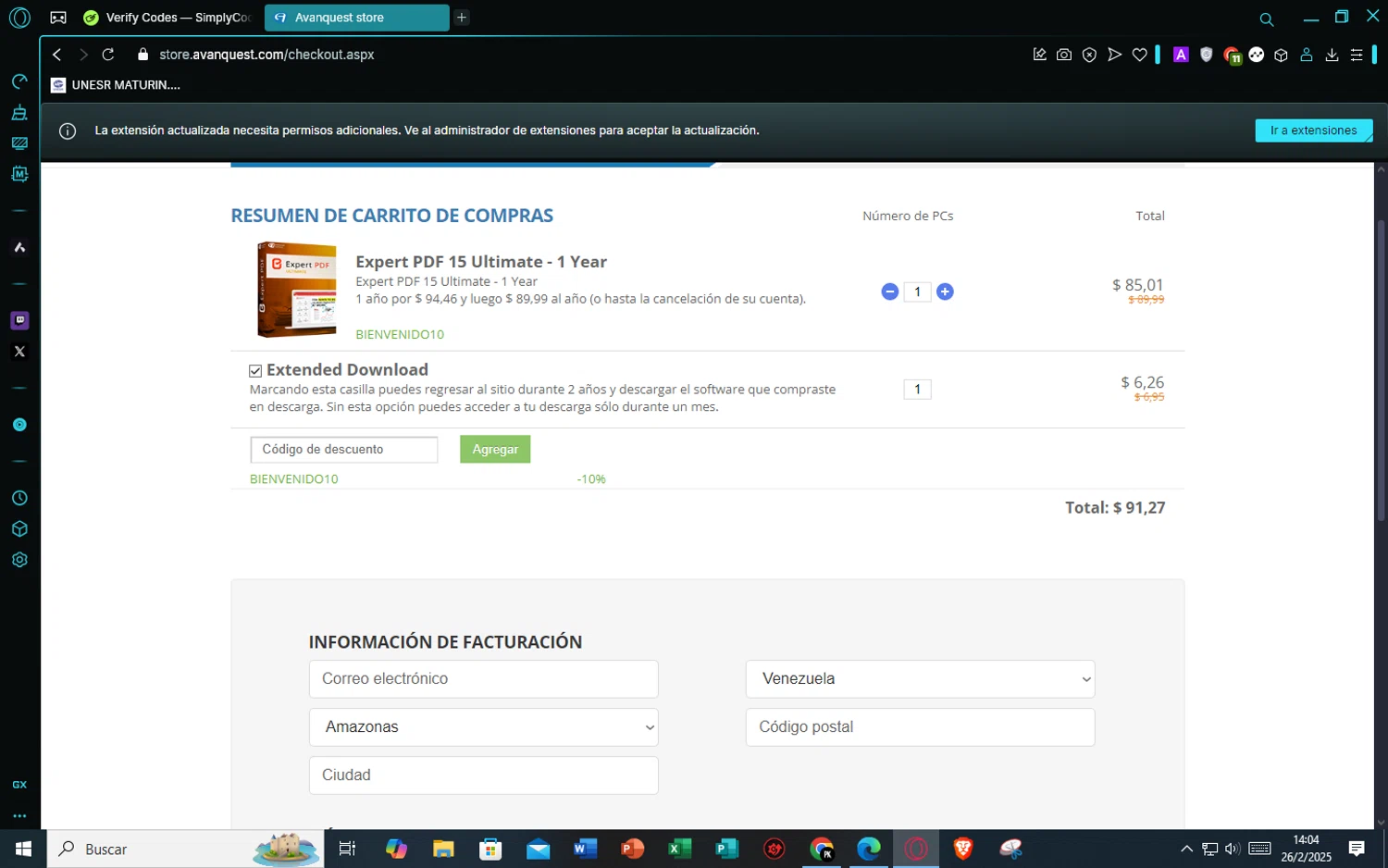
Task: Select the Avanquest store tab
Action: [x=356, y=18]
